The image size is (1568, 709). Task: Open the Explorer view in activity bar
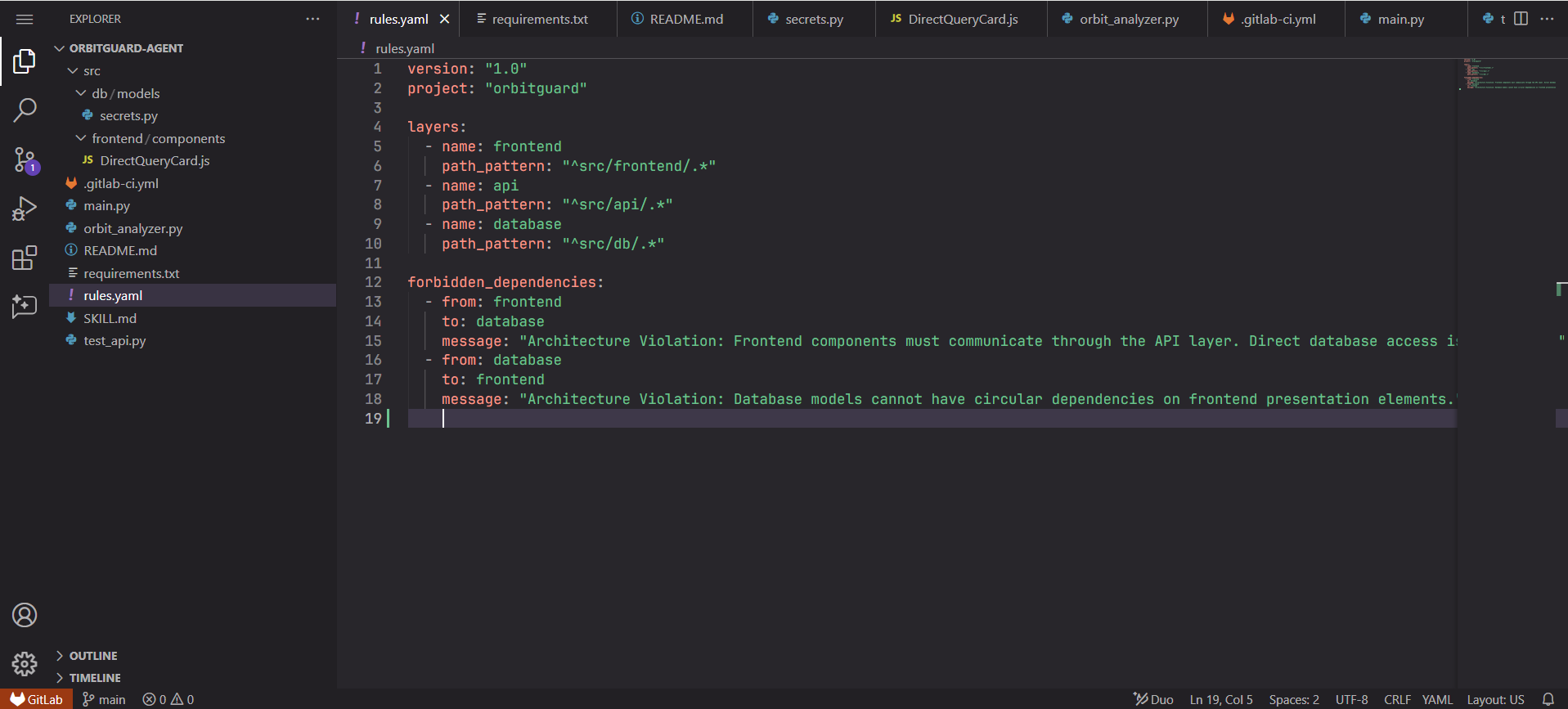click(25, 61)
